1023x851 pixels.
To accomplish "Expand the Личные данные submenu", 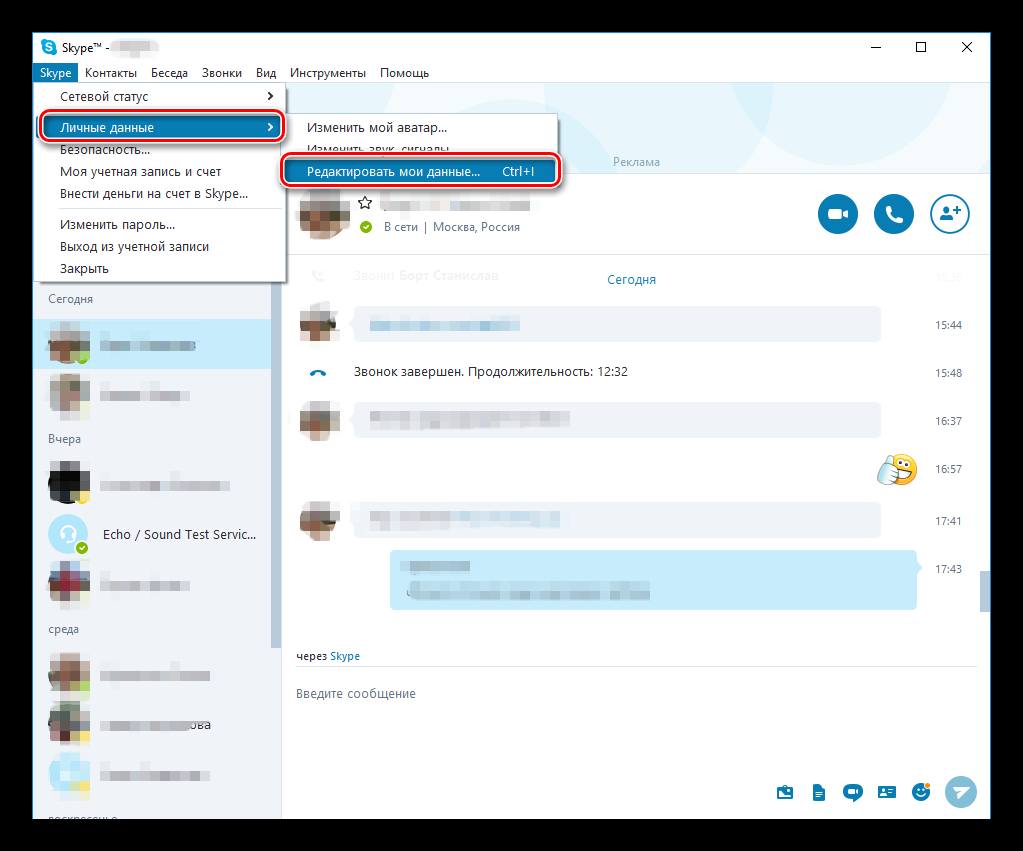I will [160, 127].
